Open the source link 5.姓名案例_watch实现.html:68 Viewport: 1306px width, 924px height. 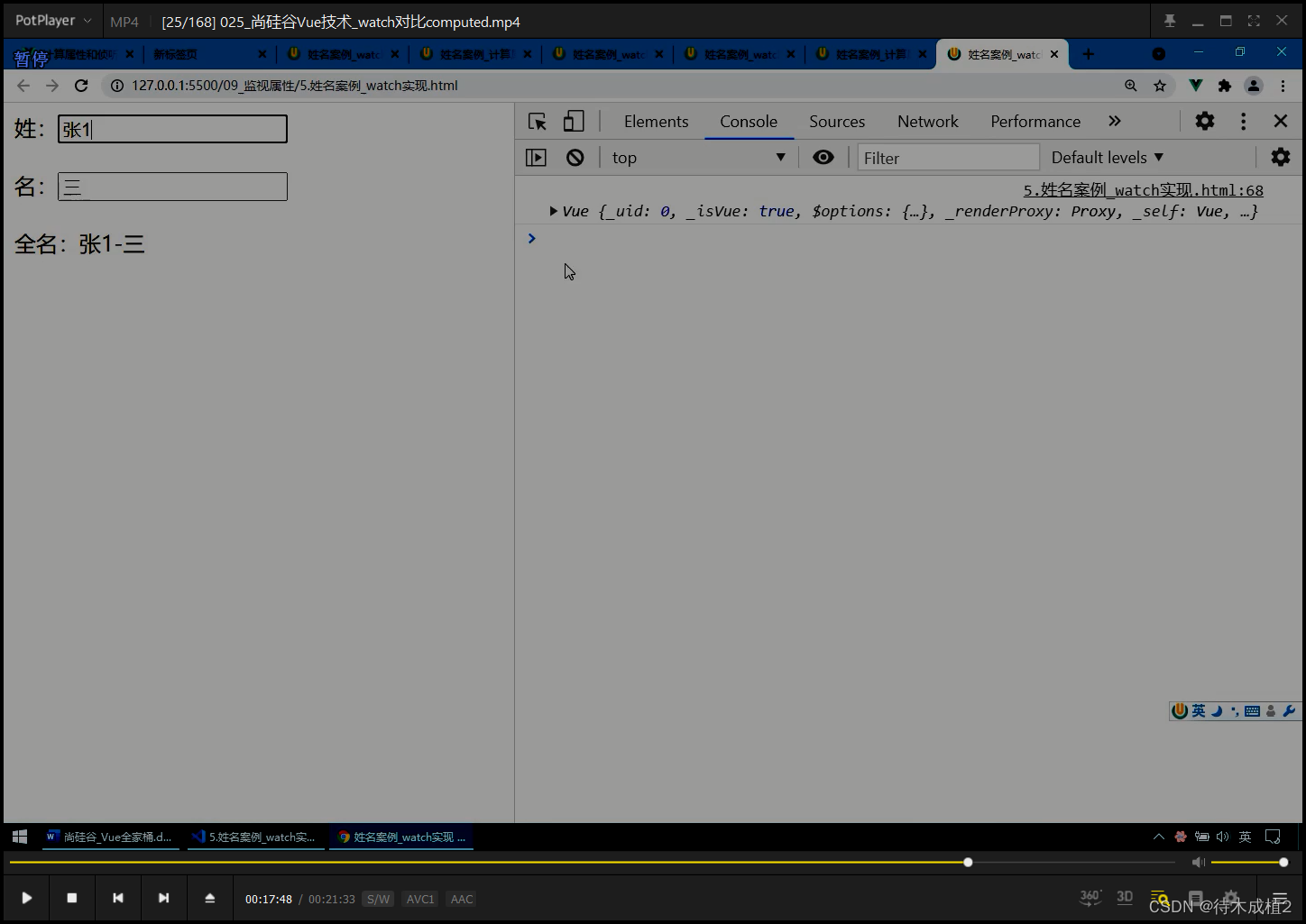pyautogui.click(x=1143, y=190)
